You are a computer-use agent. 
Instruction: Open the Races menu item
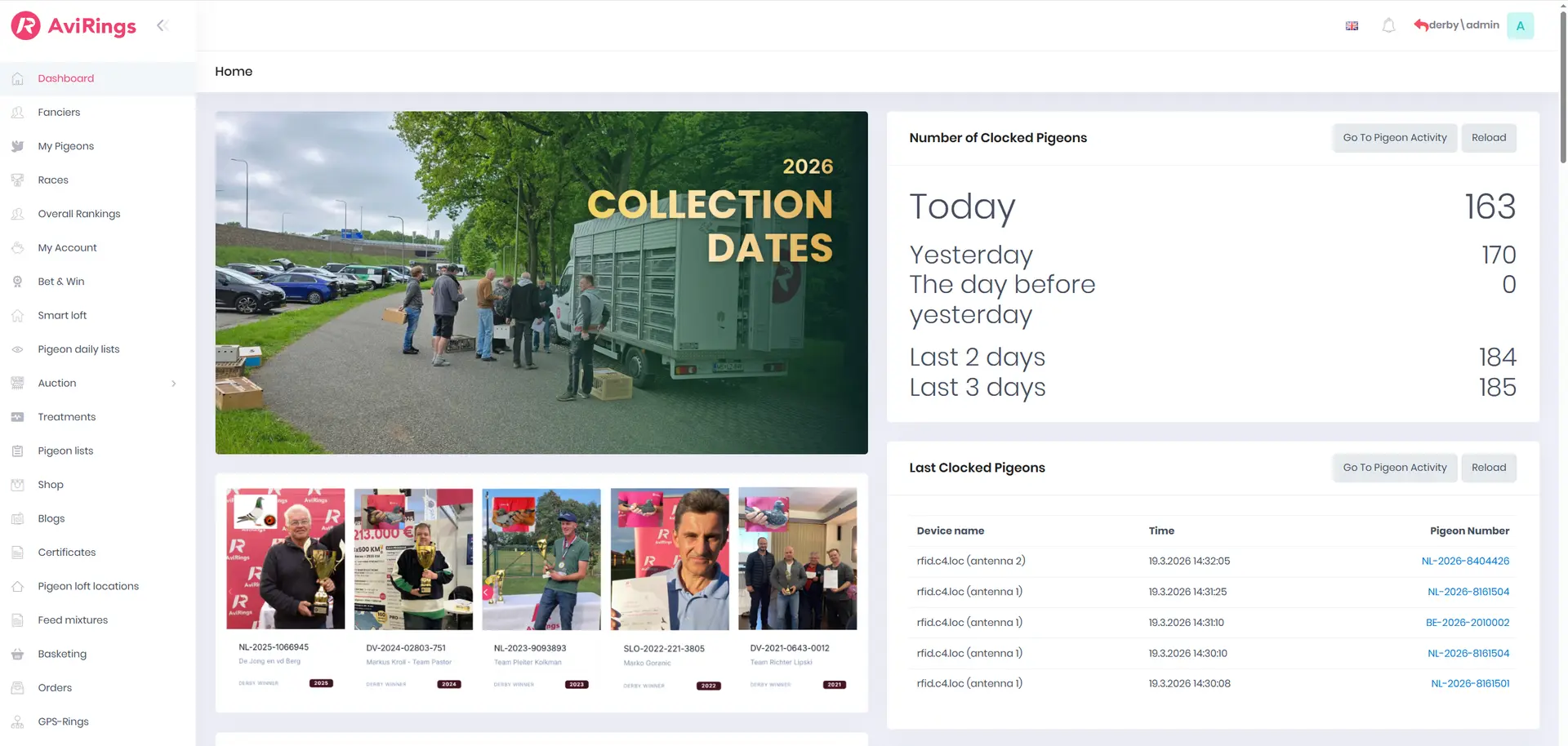[53, 180]
